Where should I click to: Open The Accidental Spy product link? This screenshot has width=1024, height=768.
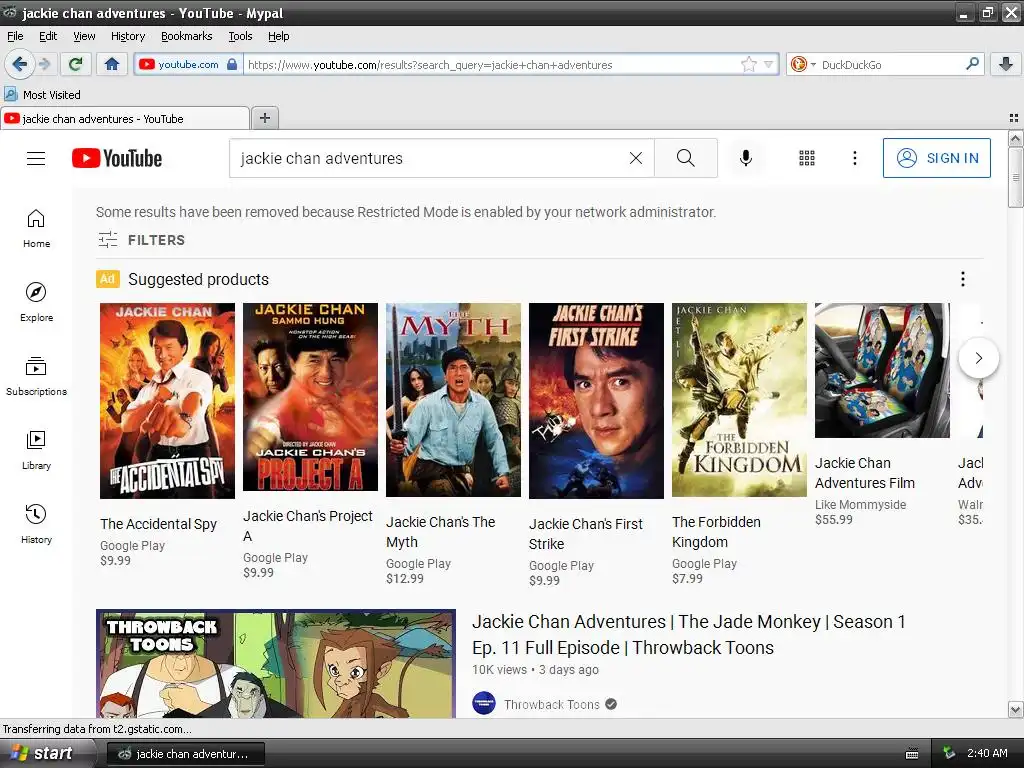click(x=158, y=524)
